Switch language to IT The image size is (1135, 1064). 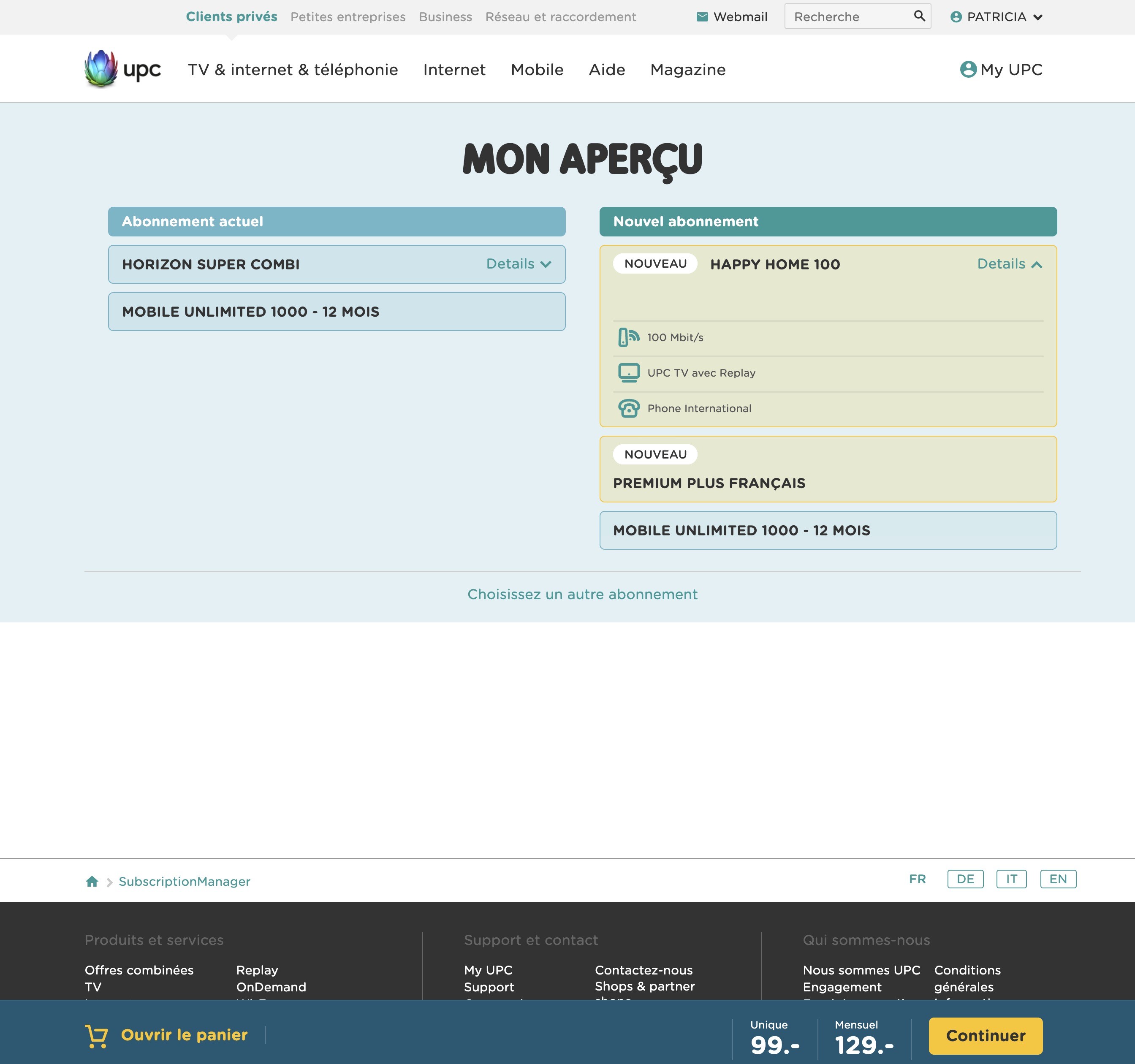[x=1010, y=879]
